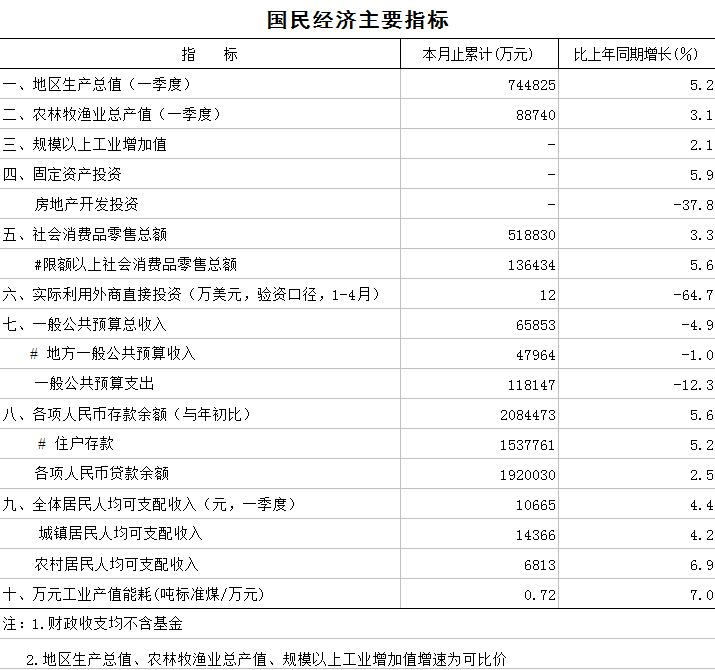Screen dimensions: 715x670
Task: Select the 指标 column header
Action: coord(209,54)
